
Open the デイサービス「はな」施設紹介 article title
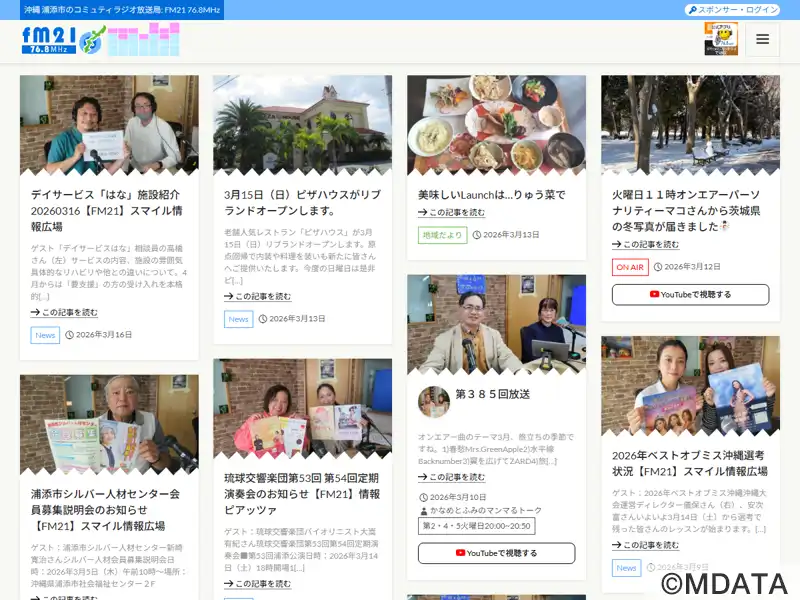click(x=106, y=210)
